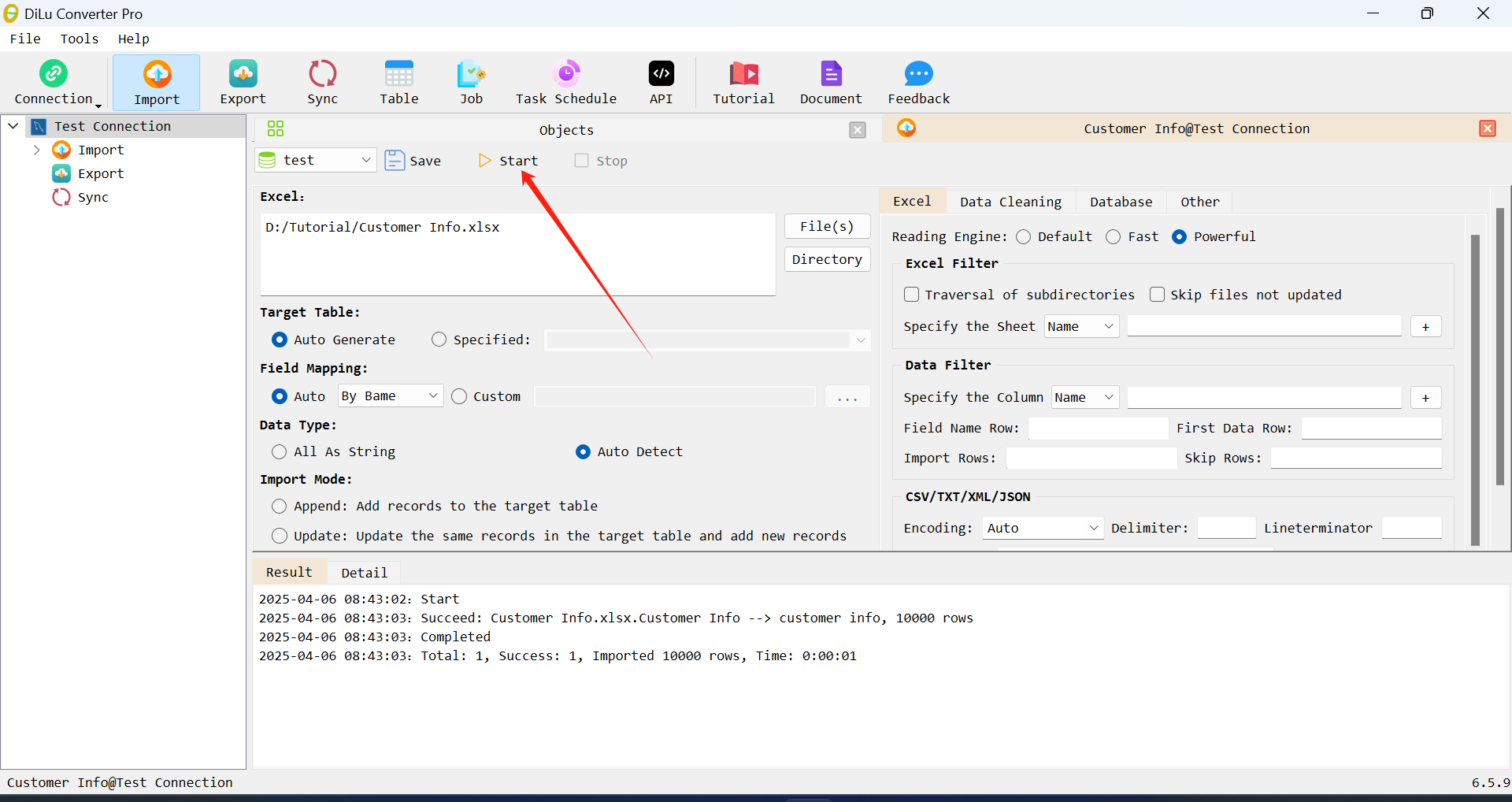Click the DiLu Converter Pro app icon
This screenshot has height=802, width=1512.
[11, 13]
